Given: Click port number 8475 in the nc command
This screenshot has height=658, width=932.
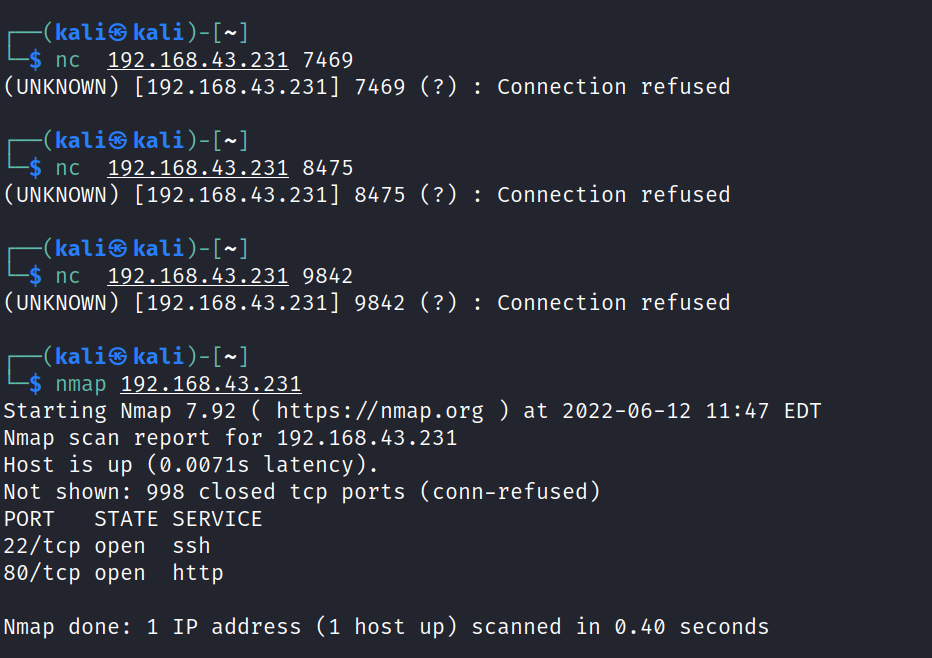Looking at the screenshot, I should point(328,168).
